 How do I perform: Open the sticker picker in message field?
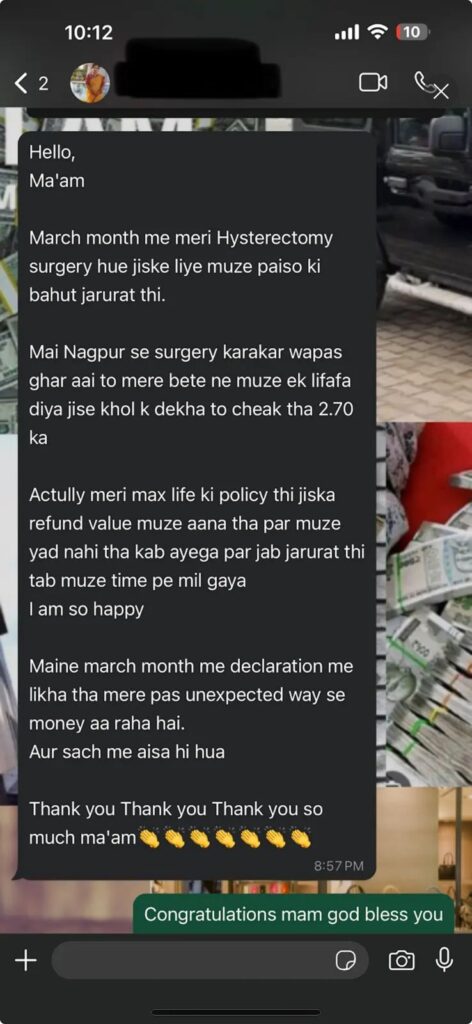(x=345, y=961)
